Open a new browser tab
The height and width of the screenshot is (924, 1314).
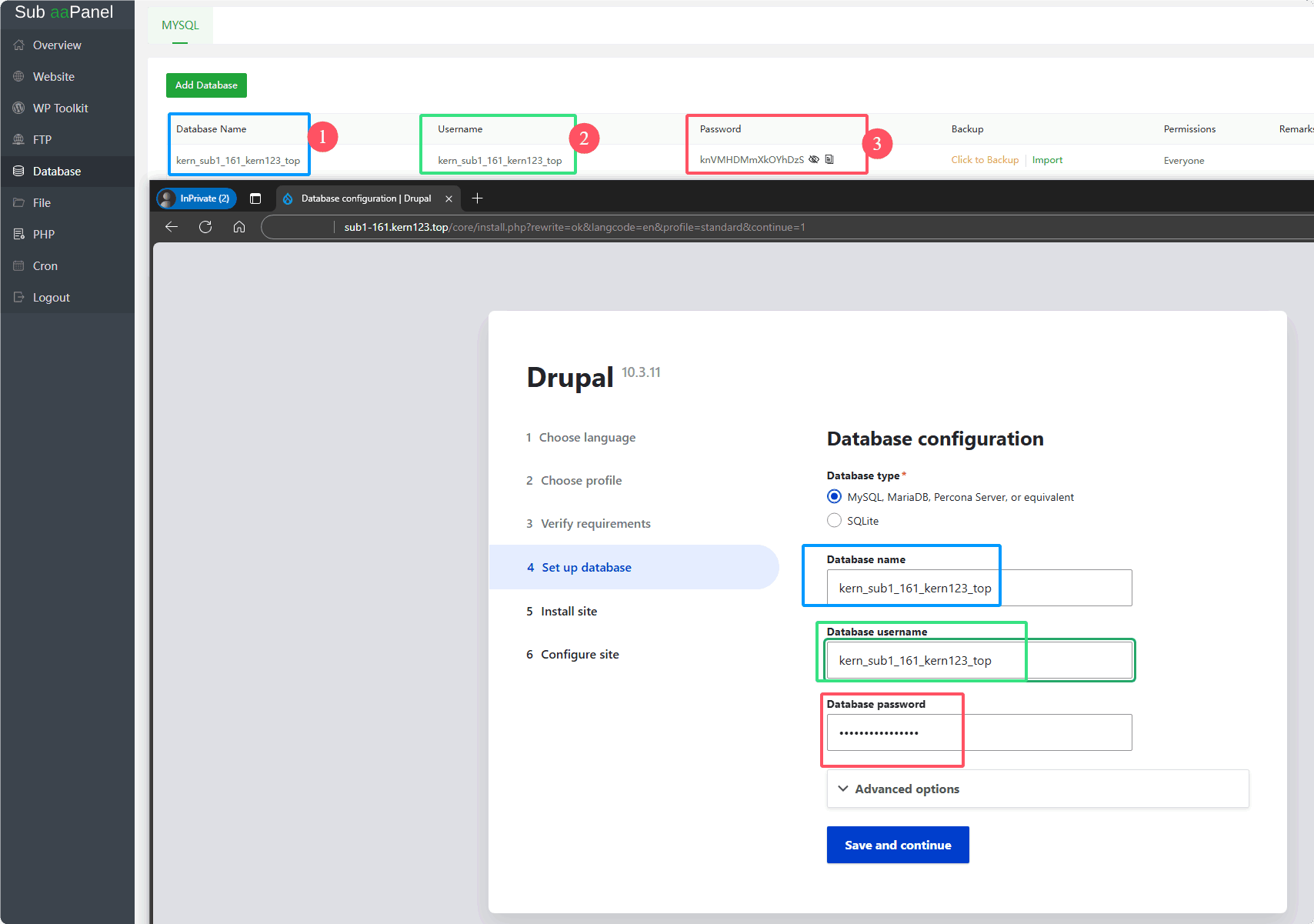click(x=477, y=198)
